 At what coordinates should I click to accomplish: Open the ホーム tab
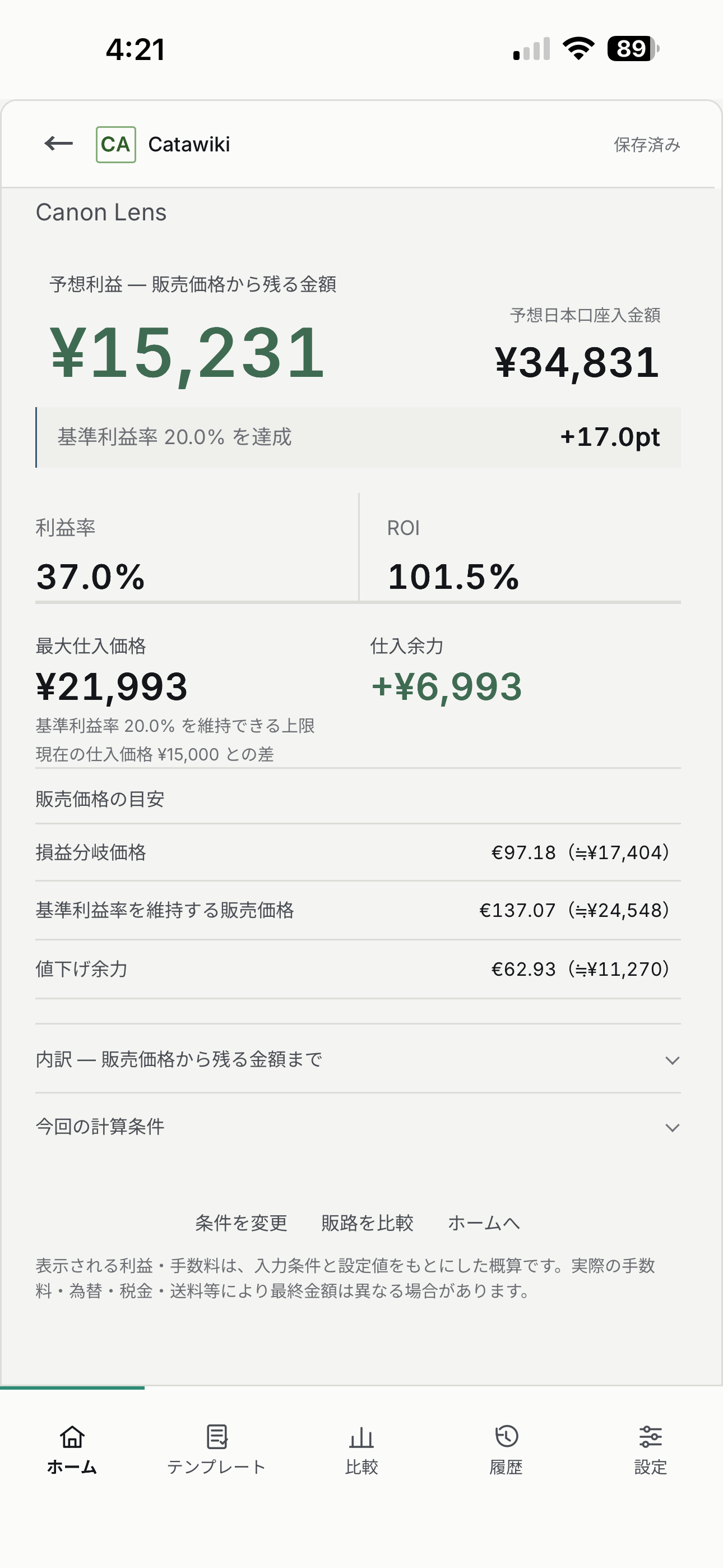pyautogui.click(x=72, y=1450)
